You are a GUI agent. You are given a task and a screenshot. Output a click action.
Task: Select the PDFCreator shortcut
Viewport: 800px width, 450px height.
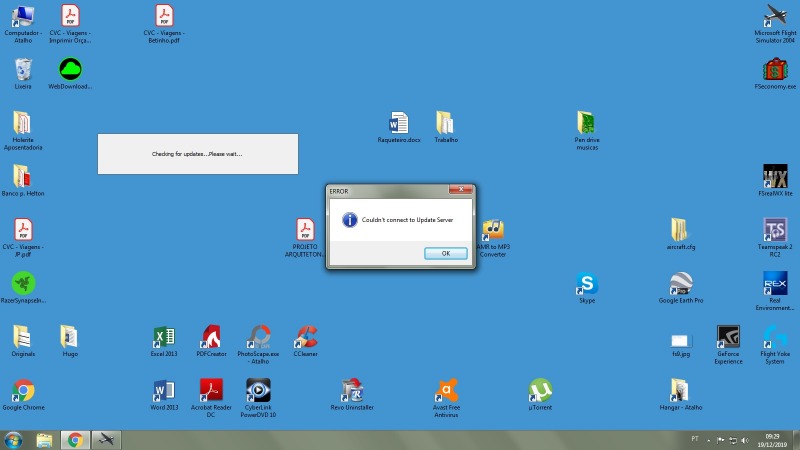(x=211, y=341)
